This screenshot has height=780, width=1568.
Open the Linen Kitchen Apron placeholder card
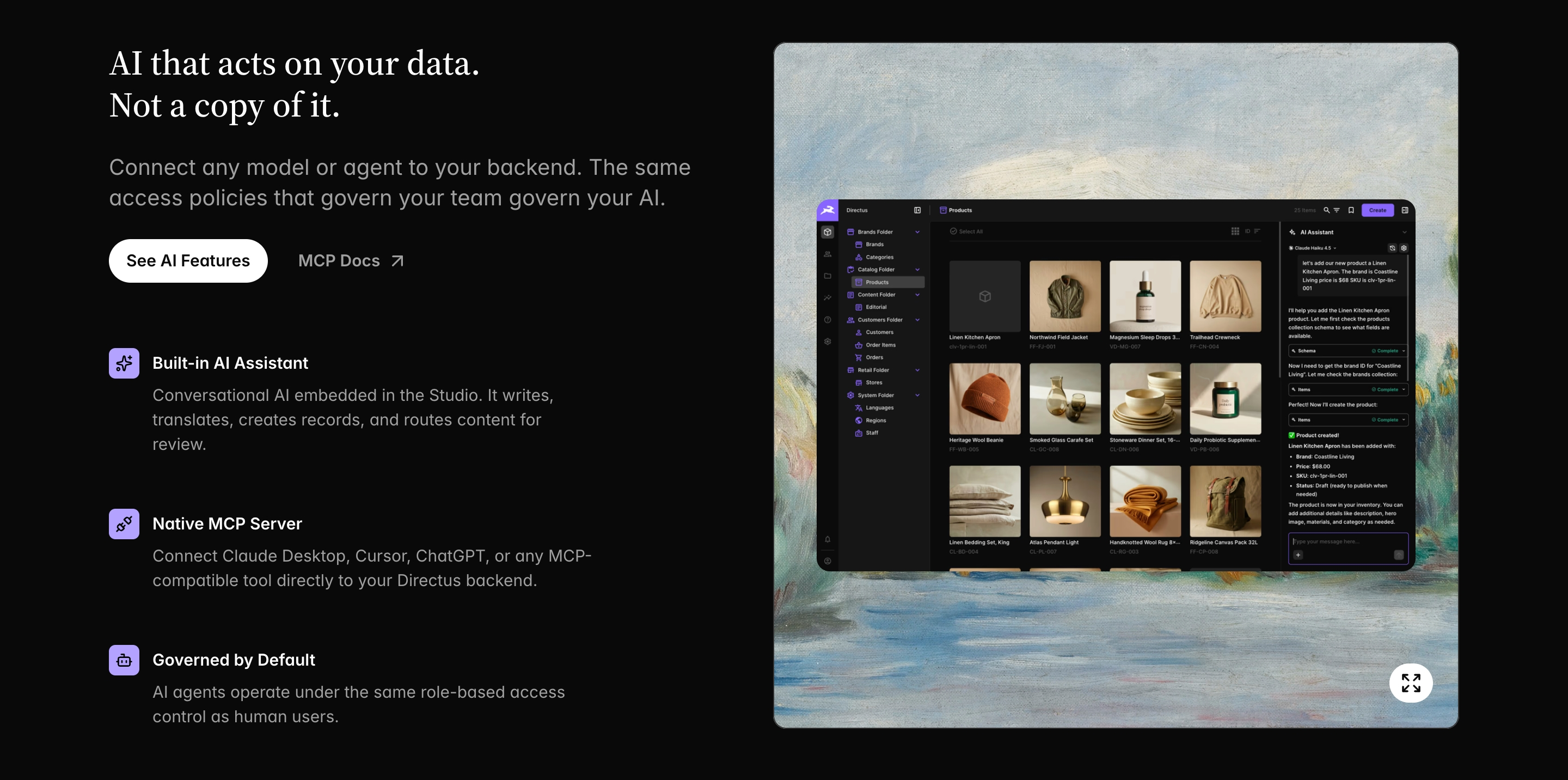tap(984, 305)
